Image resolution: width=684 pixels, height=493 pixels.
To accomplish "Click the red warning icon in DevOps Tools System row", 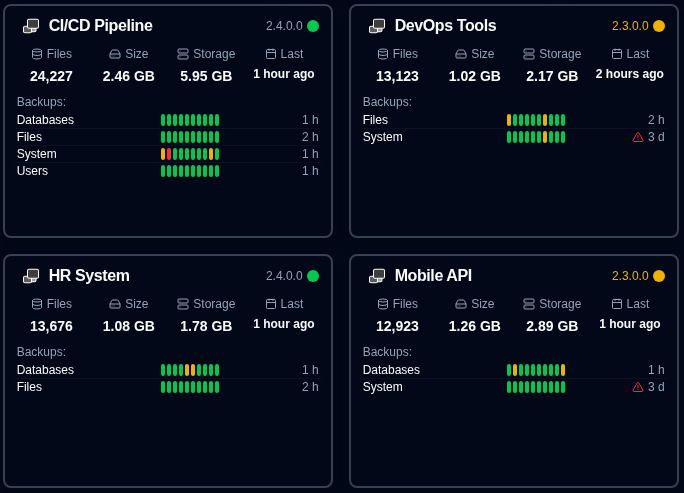I will (638, 137).
